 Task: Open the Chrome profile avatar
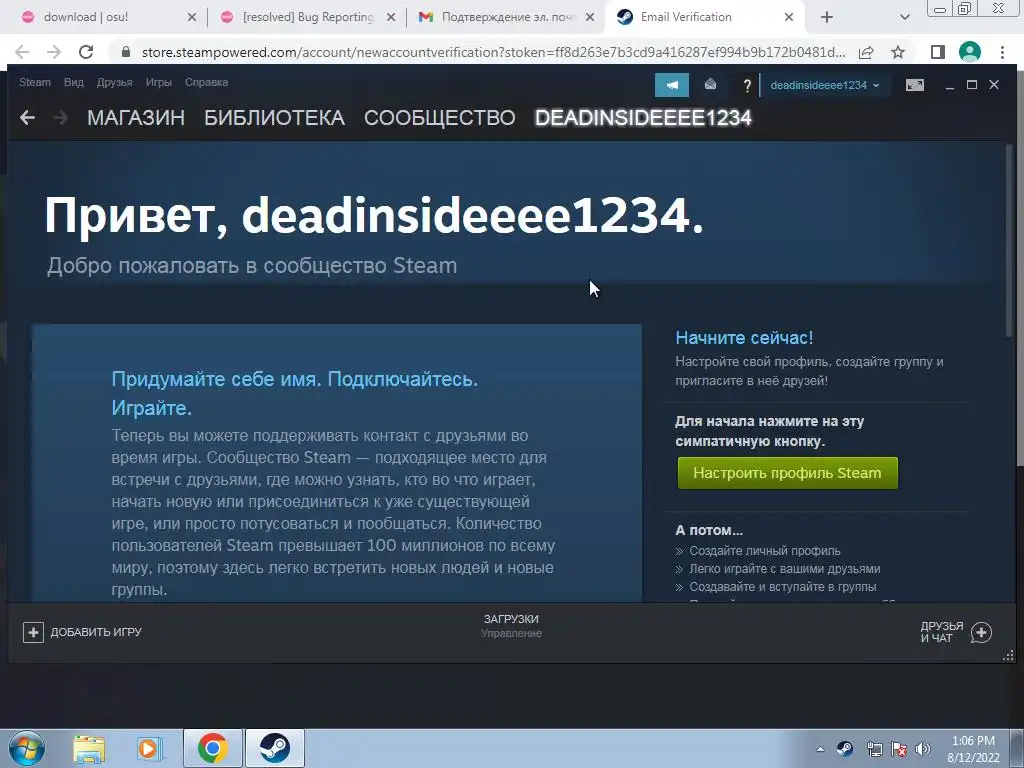click(970, 52)
